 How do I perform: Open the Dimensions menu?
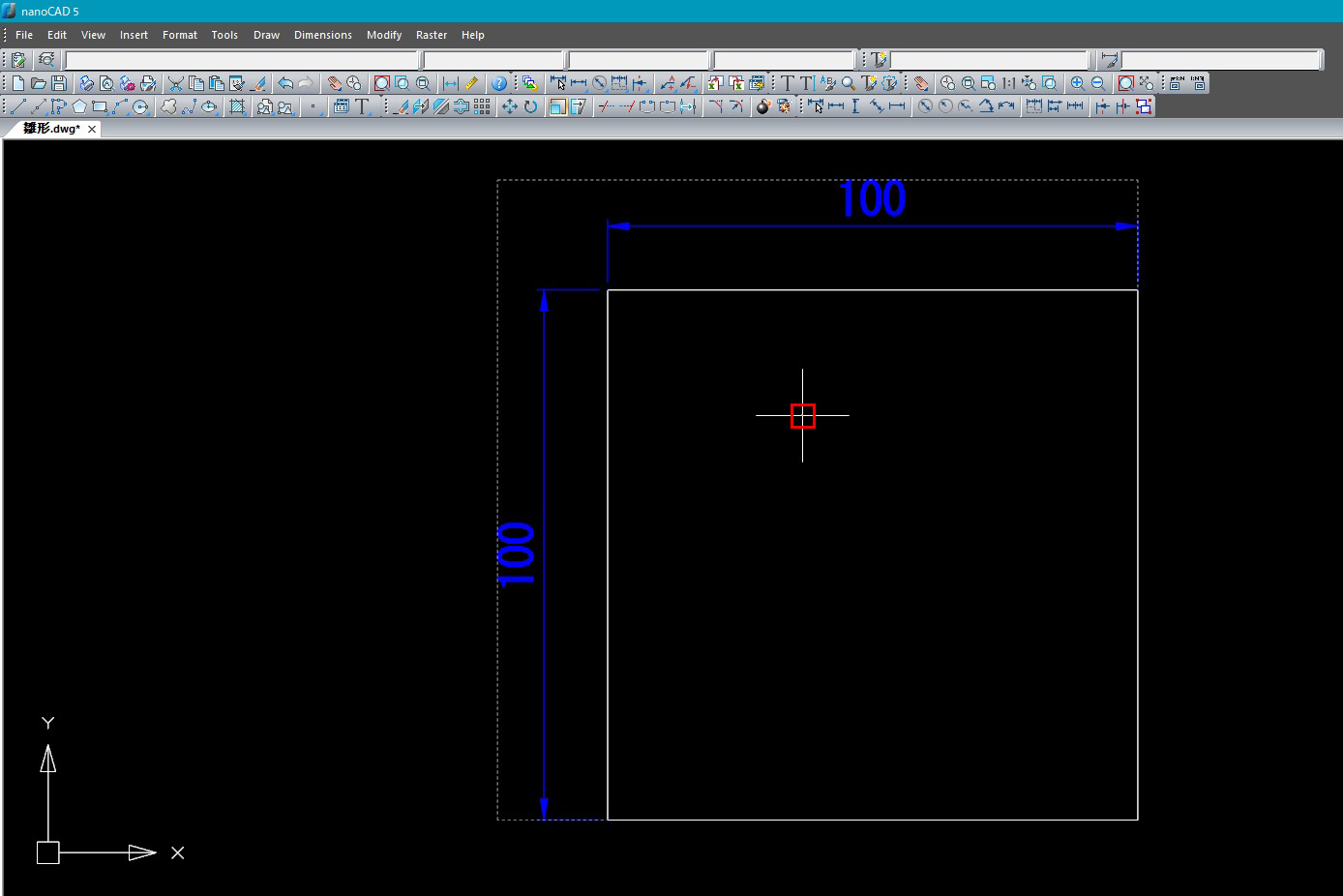tap(322, 35)
